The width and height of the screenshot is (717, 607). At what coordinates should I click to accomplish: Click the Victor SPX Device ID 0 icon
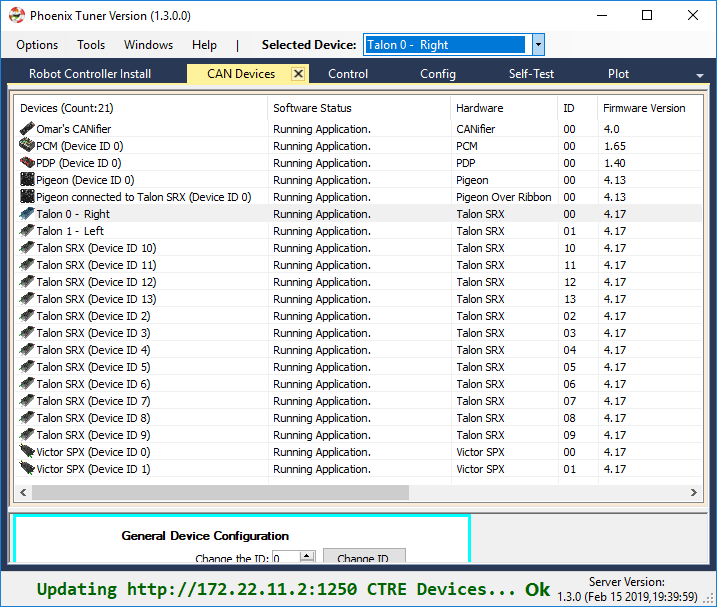coord(27,451)
